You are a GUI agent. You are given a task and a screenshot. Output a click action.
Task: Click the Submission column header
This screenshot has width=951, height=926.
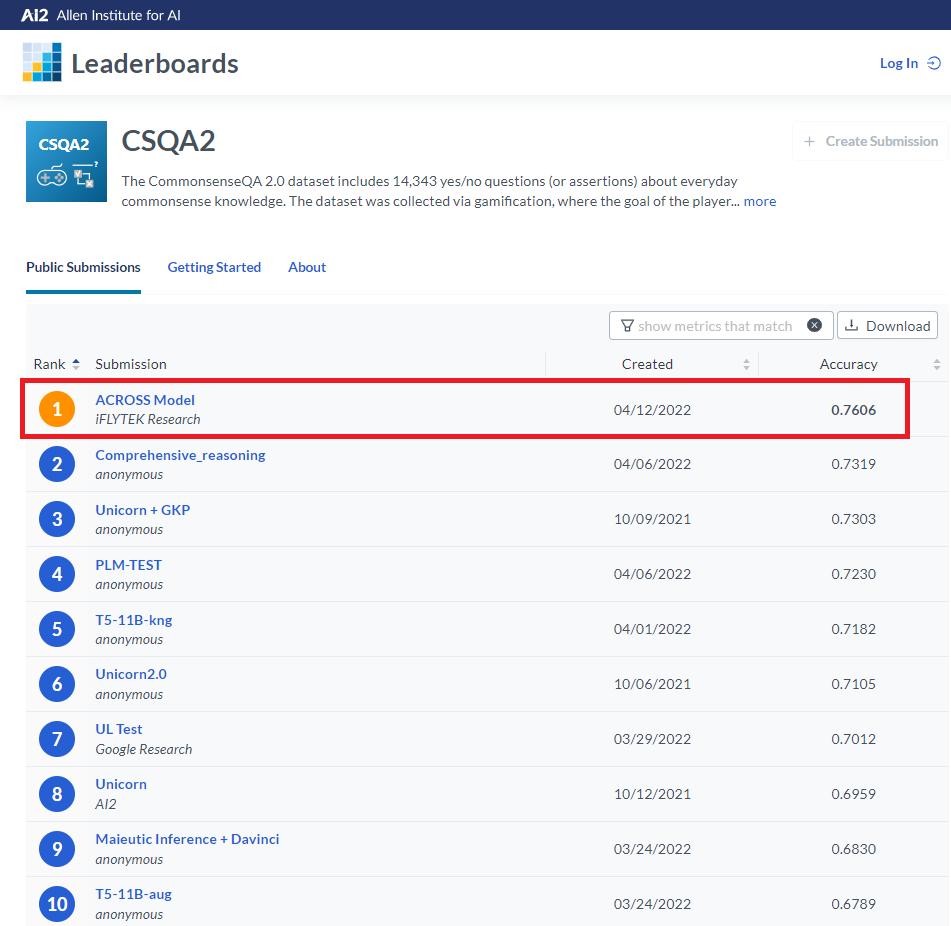(131, 364)
